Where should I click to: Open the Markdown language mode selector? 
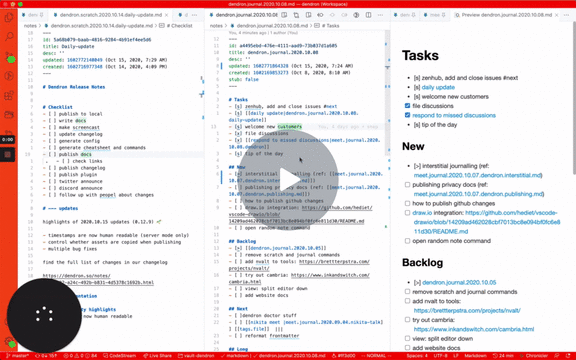(x=475, y=356)
